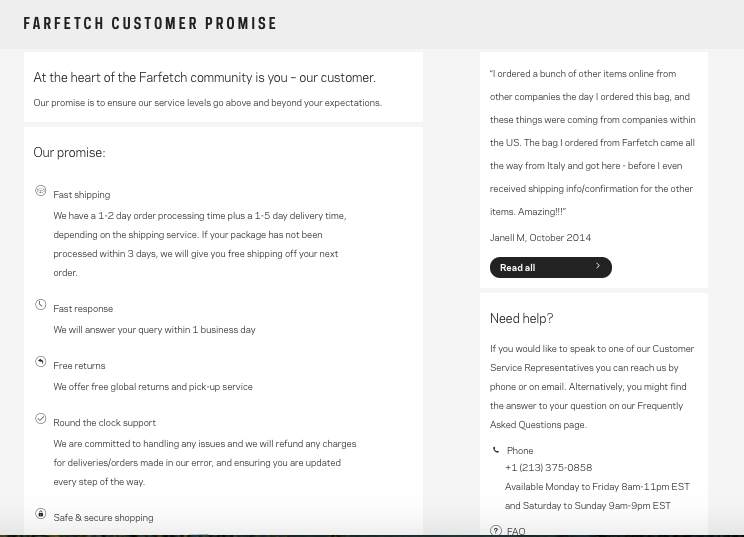Click the Round the clock support checkmark icon
The image size is (744, 537).
coord(41,419)
